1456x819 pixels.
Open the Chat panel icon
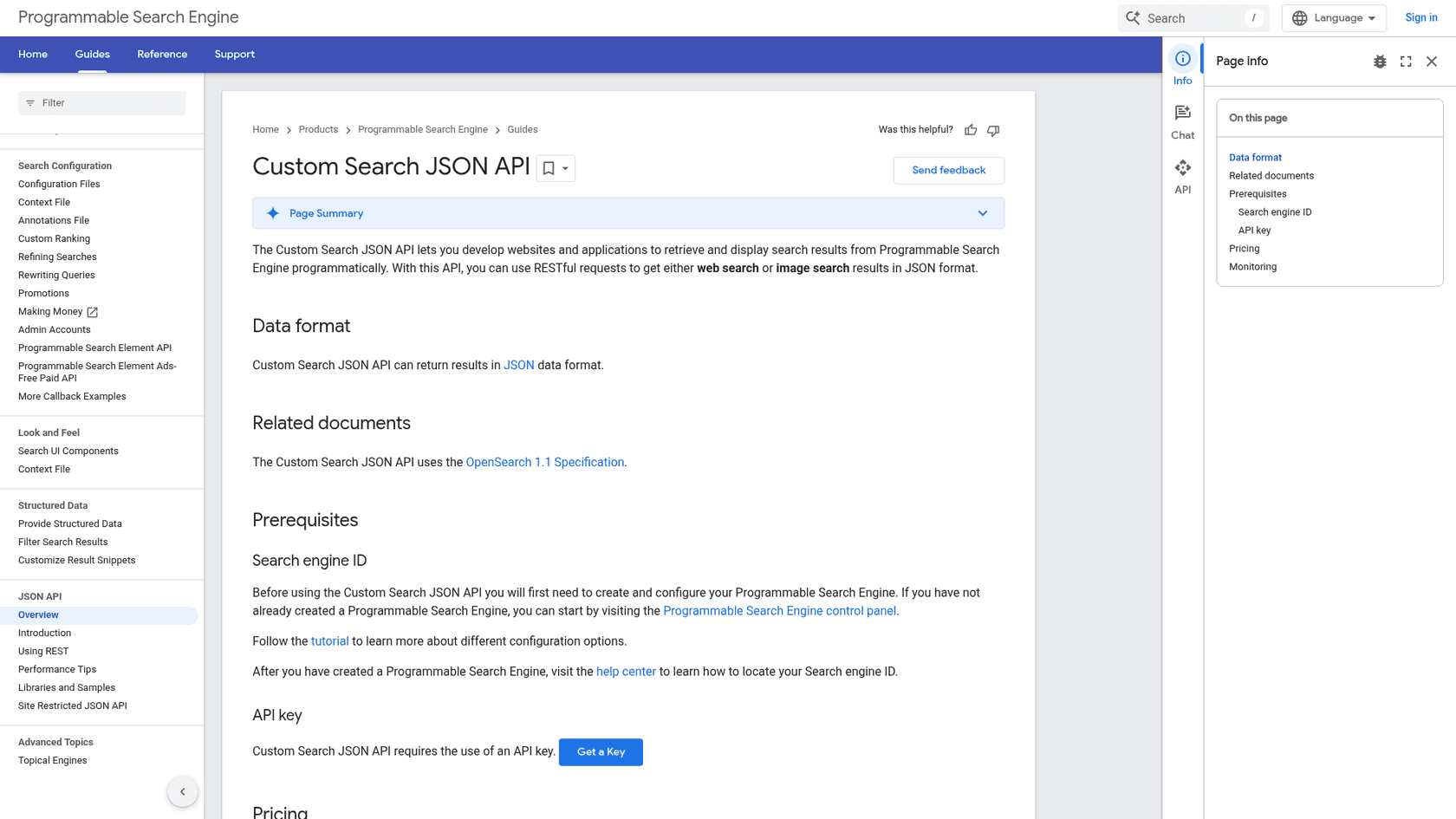[x=1182, y=114]
